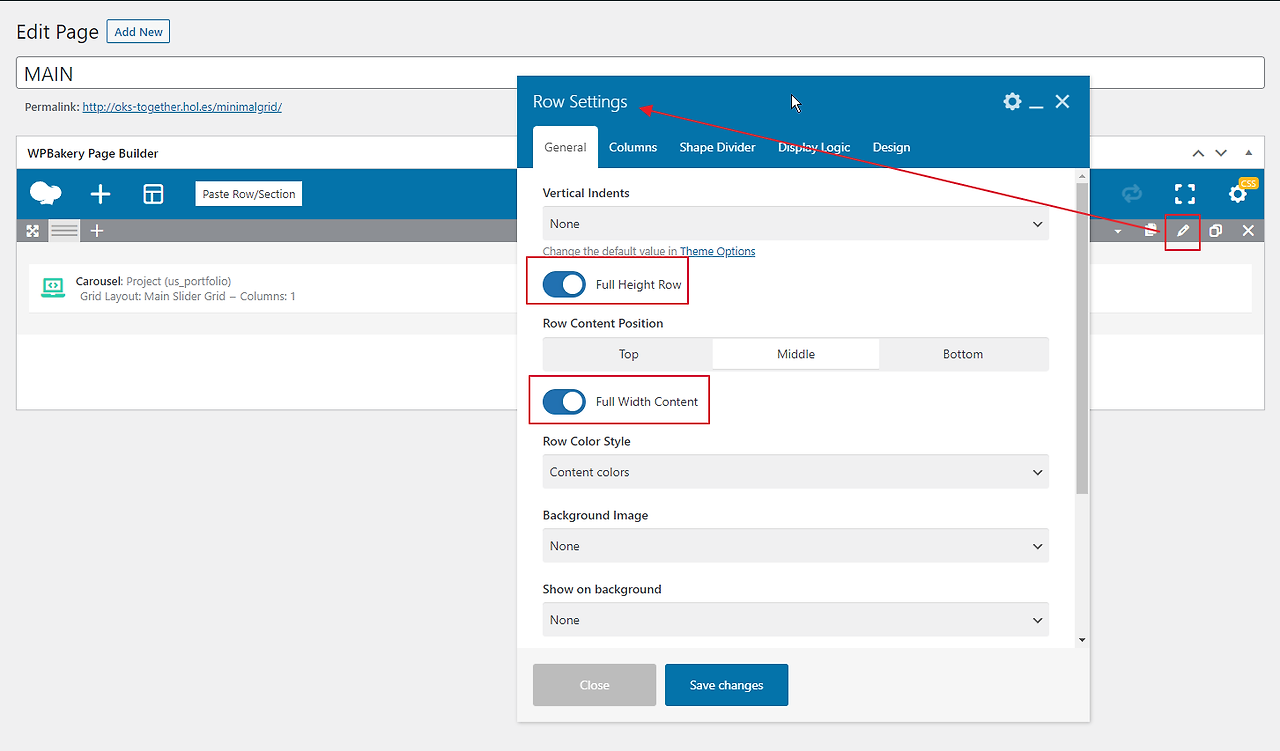Viewport: 1280px width, 751px height.
Task: Open the Background Image dropdown
Action: point(796,546)
